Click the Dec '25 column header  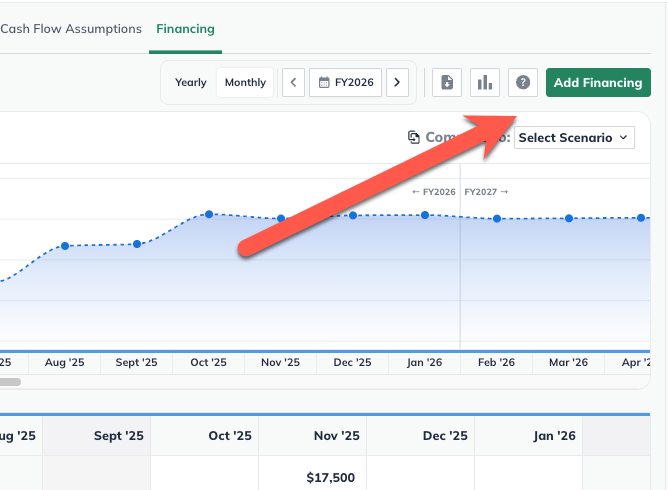445,436
